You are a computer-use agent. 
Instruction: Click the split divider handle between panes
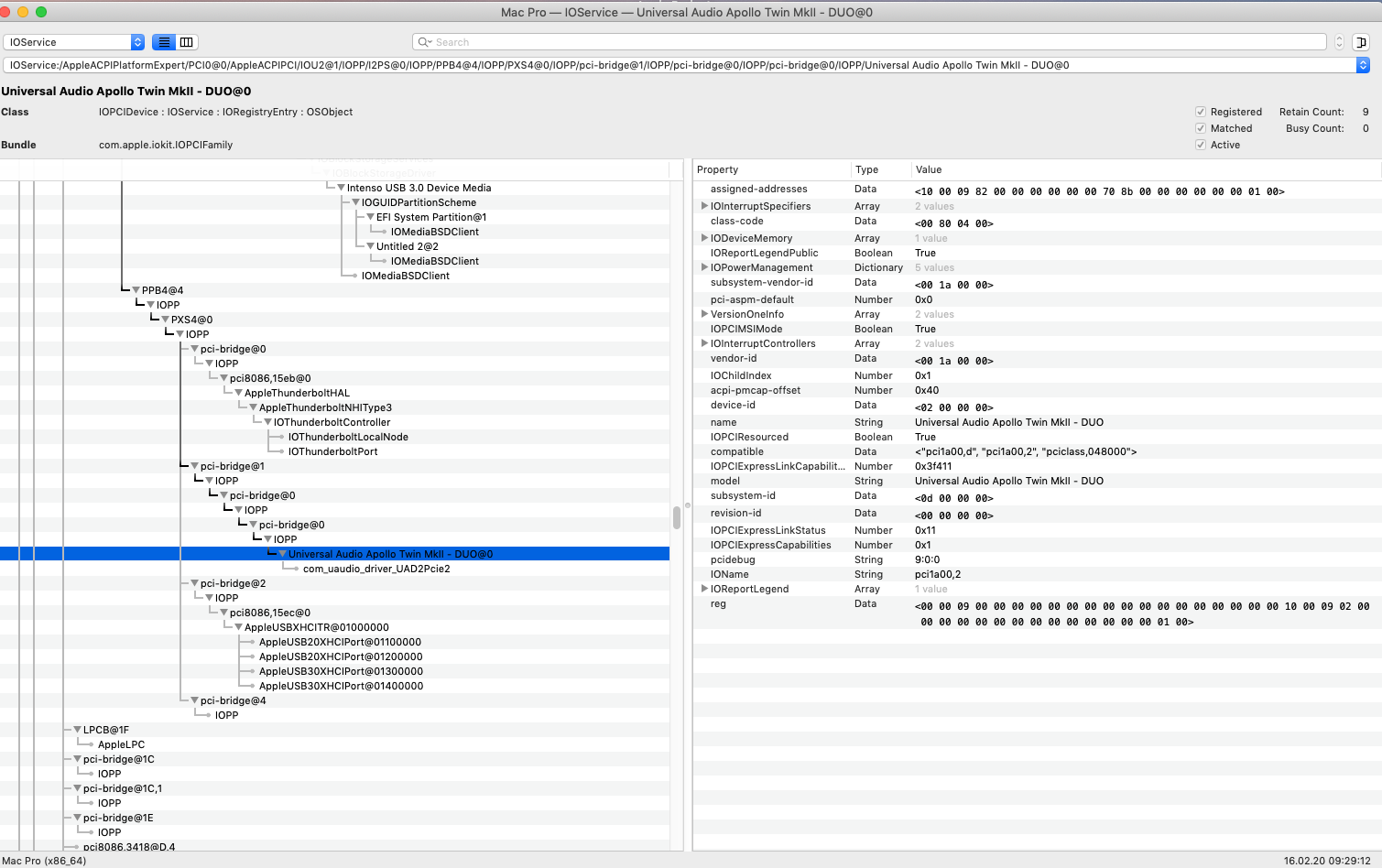coord(688,505)
